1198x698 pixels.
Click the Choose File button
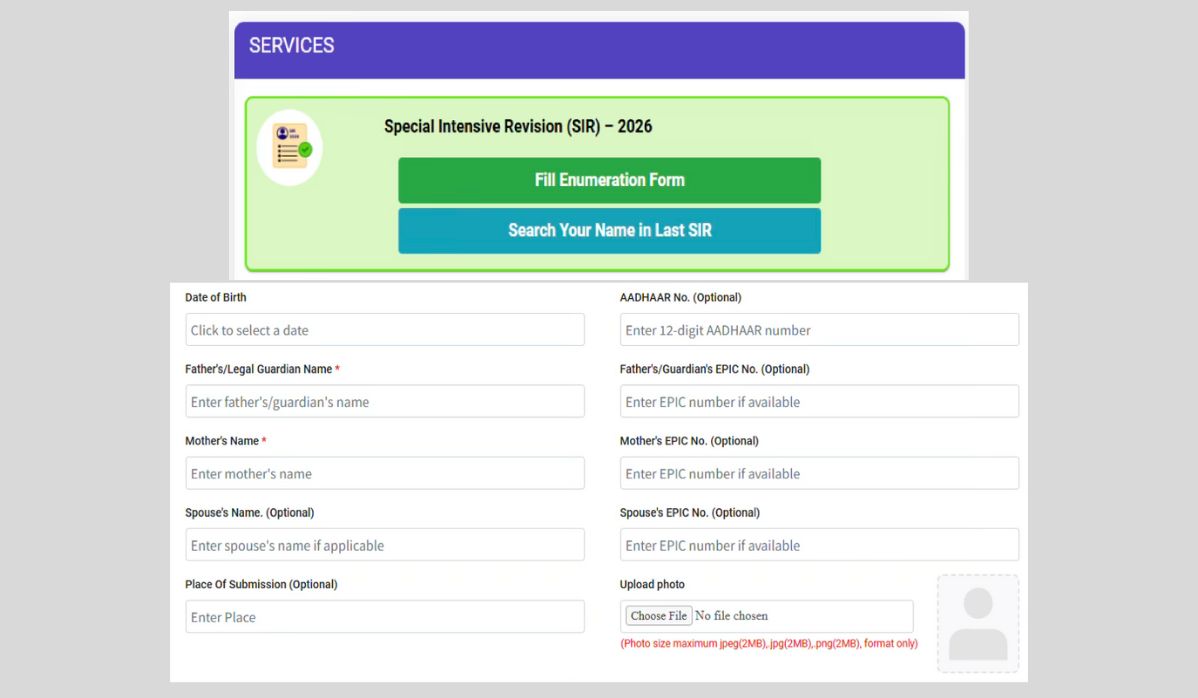(659, 616)
